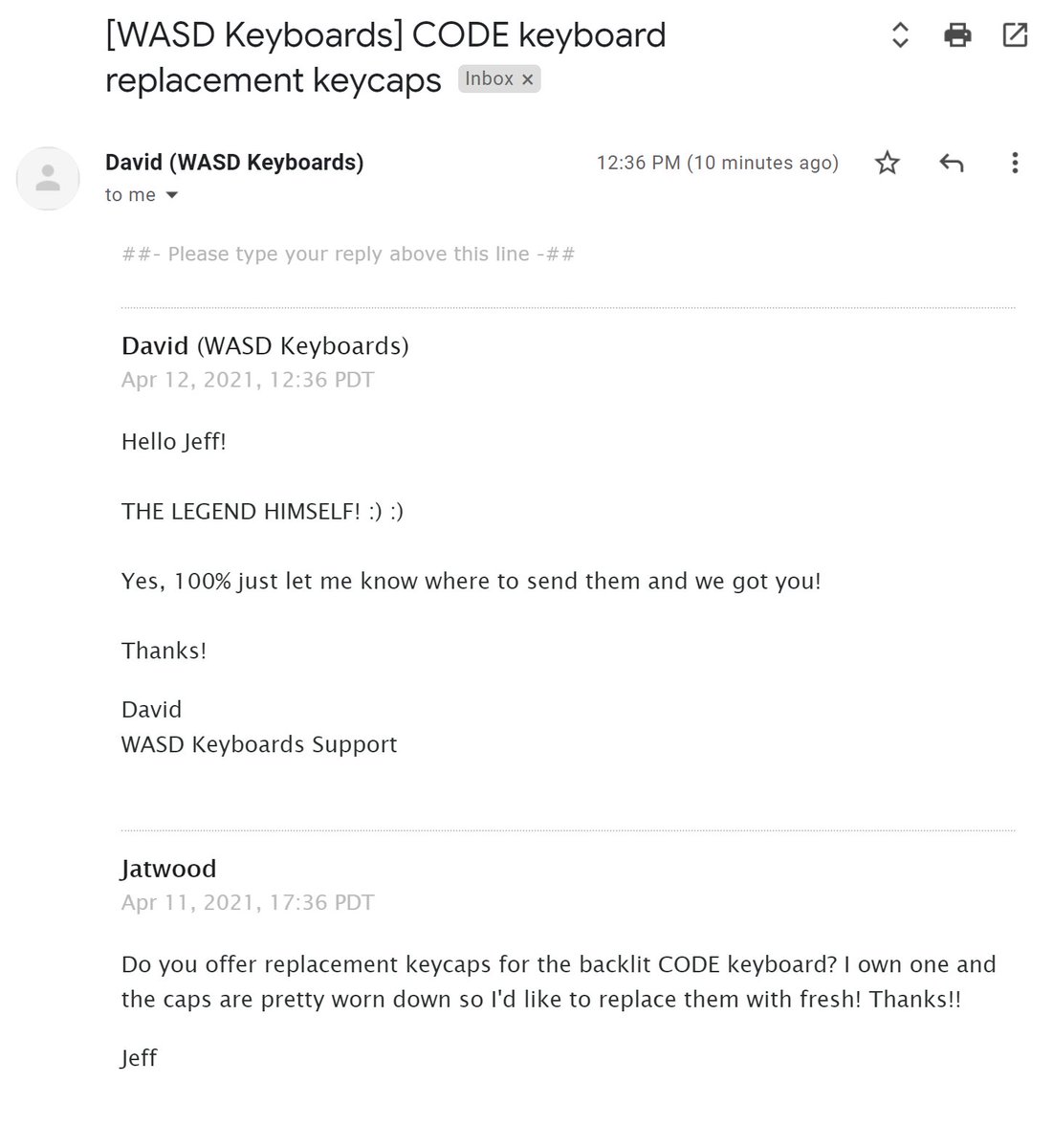The height and width of the screenshot is (1148, 1053).
Task: Click the 'Apr 12, 2021, 12:36 PDT' date
Action: (248, 380)
